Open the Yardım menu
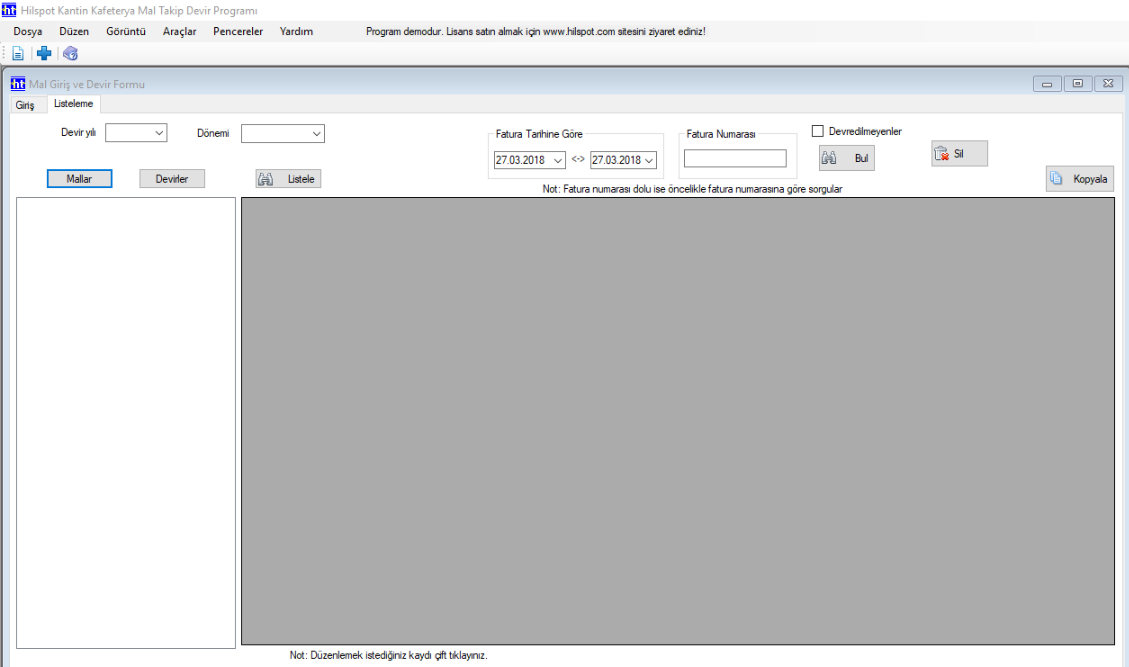The width and height of the screenshot is (1129, 667). point(296,31)
